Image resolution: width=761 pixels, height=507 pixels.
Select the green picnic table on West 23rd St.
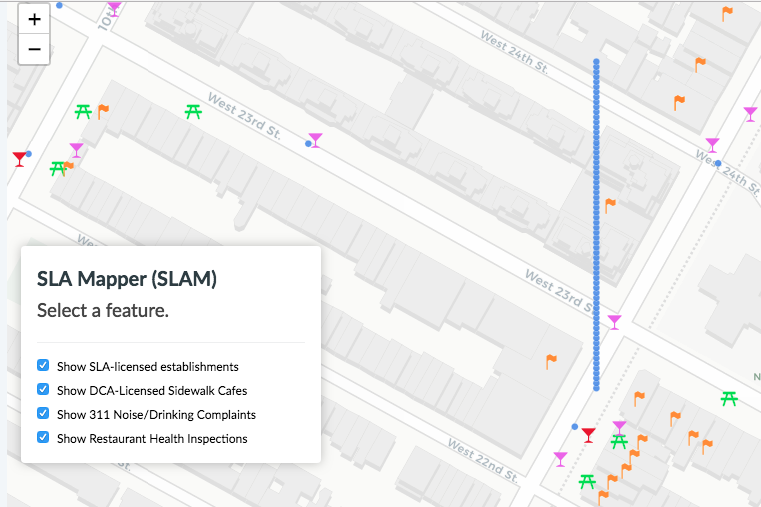click(x=194, y=111)
